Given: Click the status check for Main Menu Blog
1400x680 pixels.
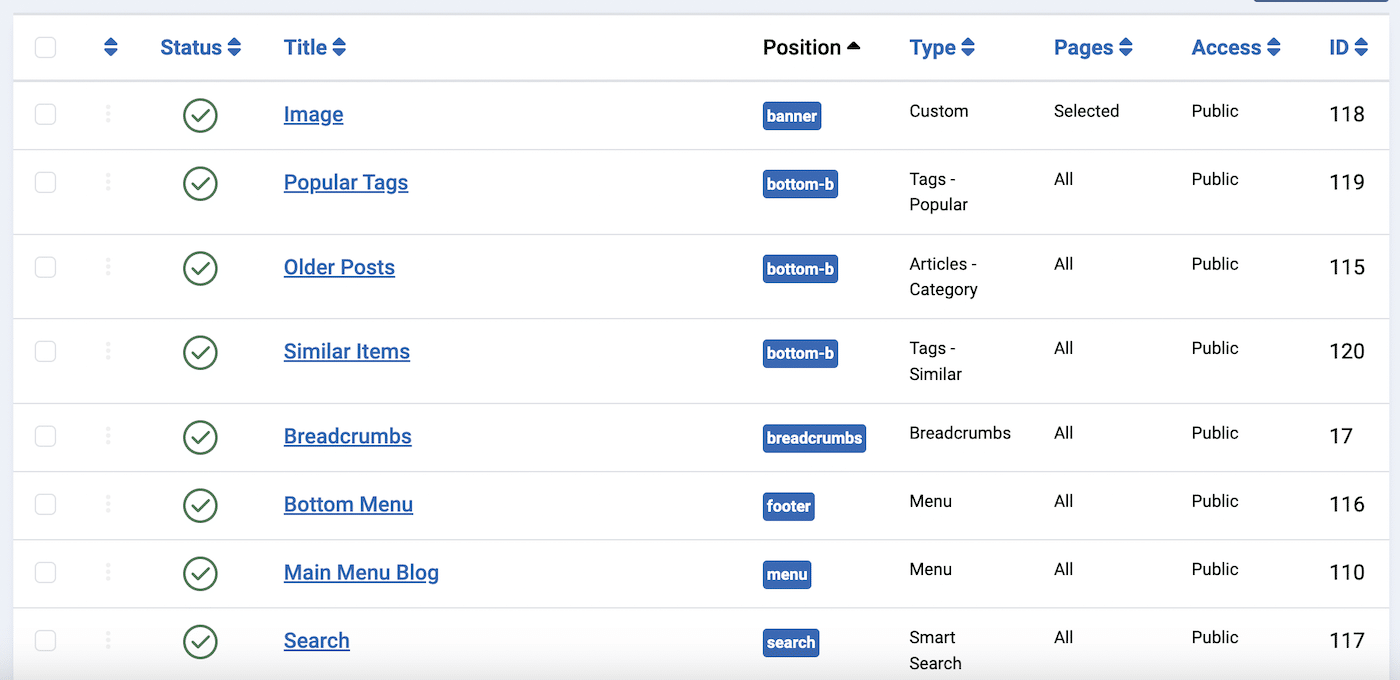Looking at the screenshot, I should click(200, 574).
